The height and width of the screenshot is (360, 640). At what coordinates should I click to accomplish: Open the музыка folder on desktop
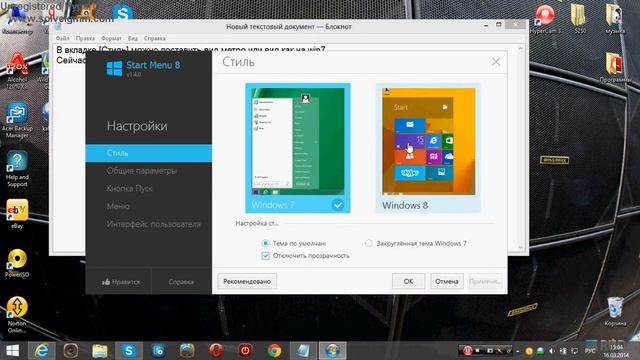pos(615,19)
